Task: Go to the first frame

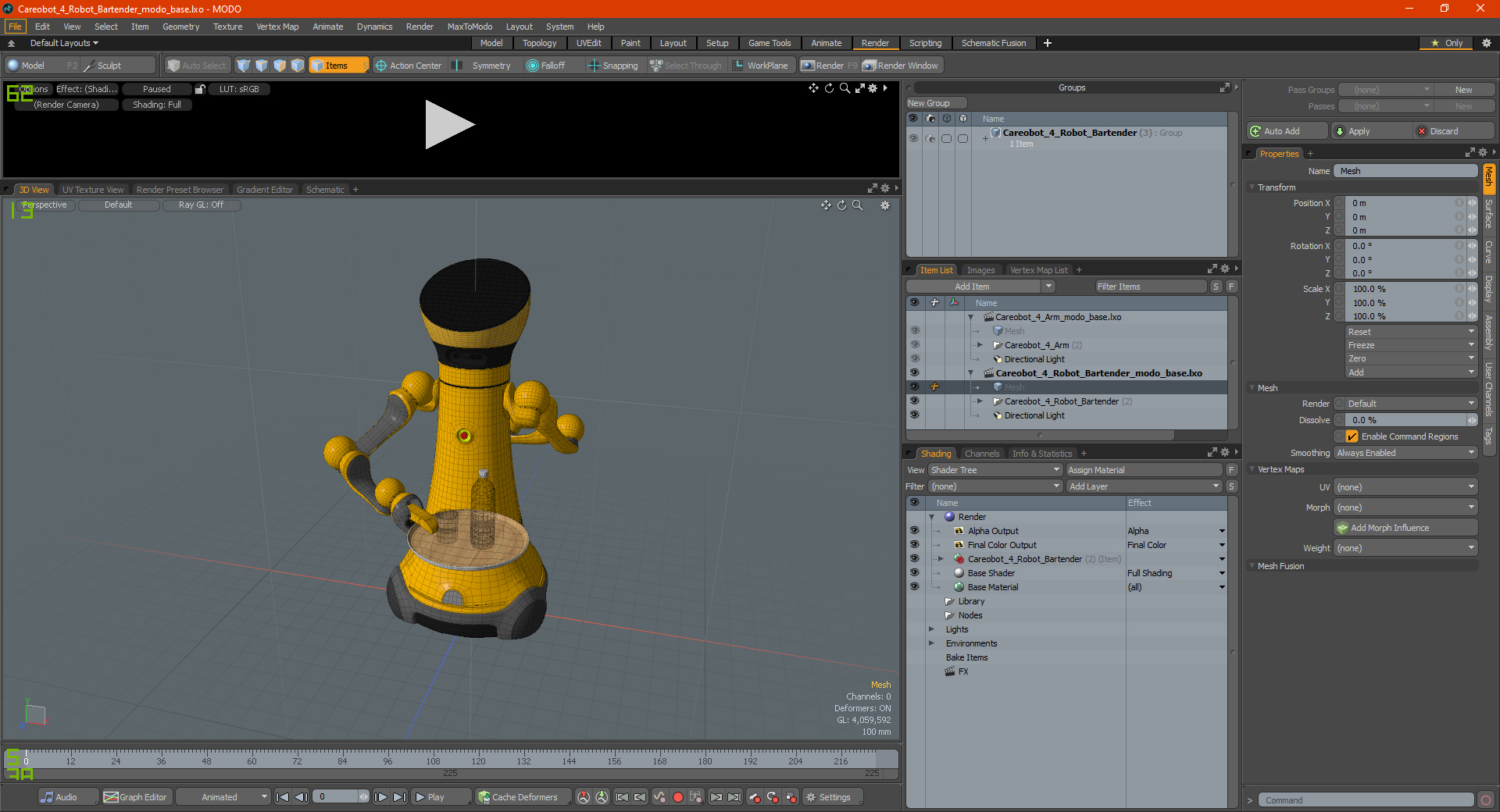Action: pos(283,797)
